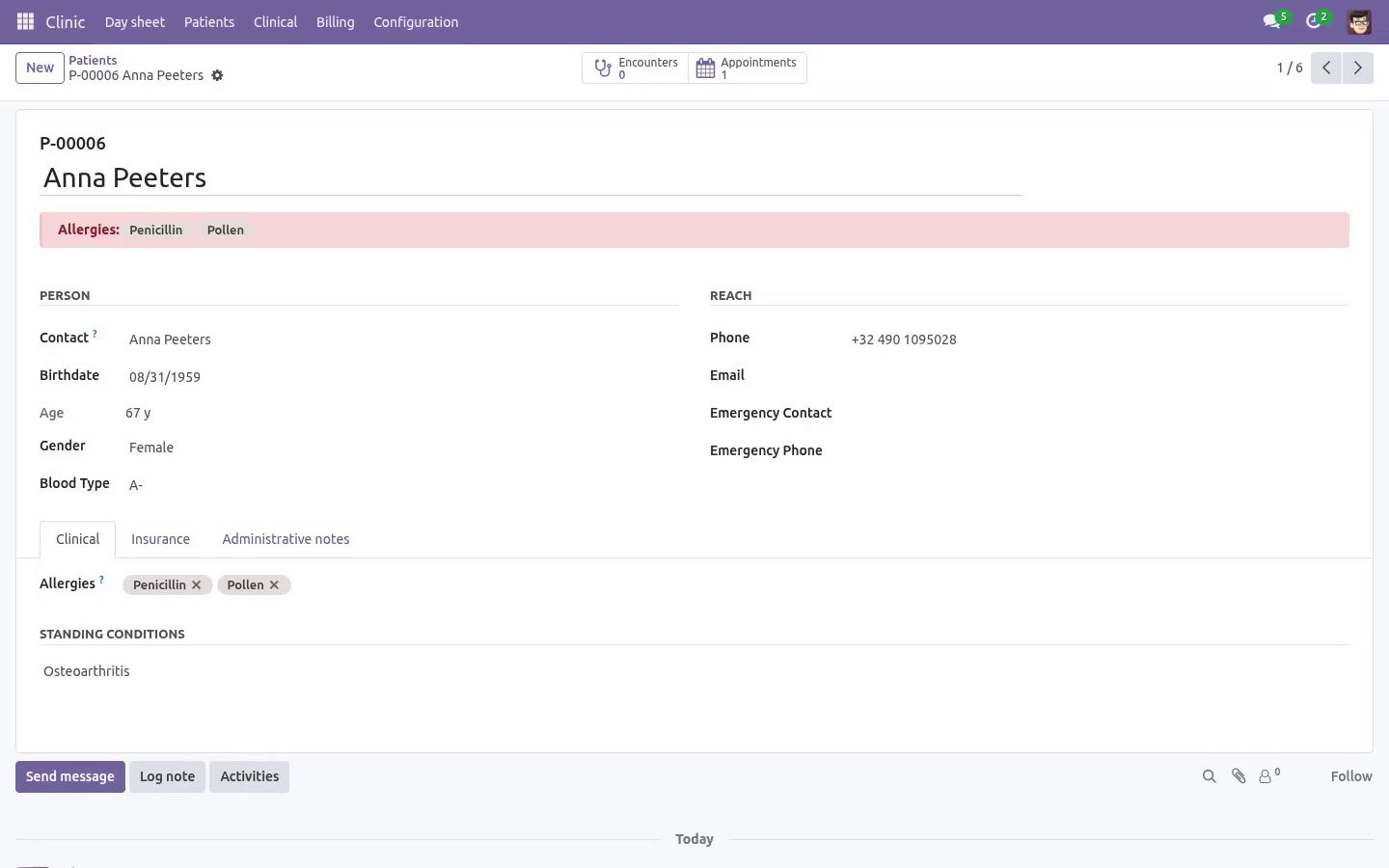Viewport: 1389px width, 868px height.
Task: Go back via Patients breadcrumb link
Action: (93, 60)
